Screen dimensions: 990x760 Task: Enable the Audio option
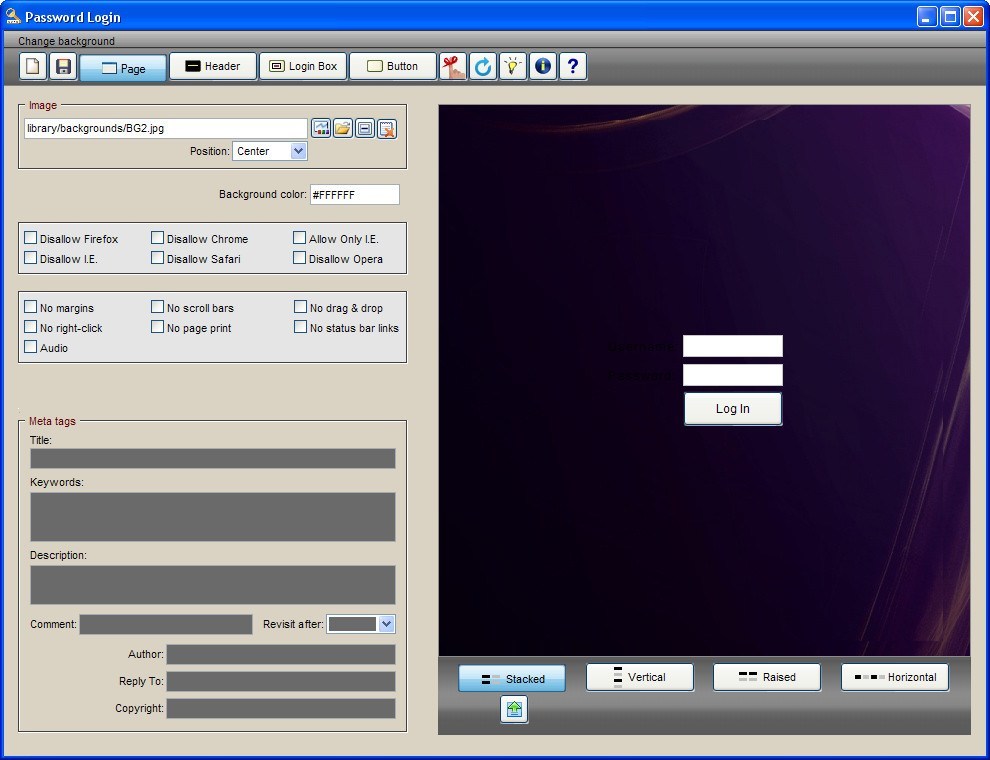(x=30, y=347)
